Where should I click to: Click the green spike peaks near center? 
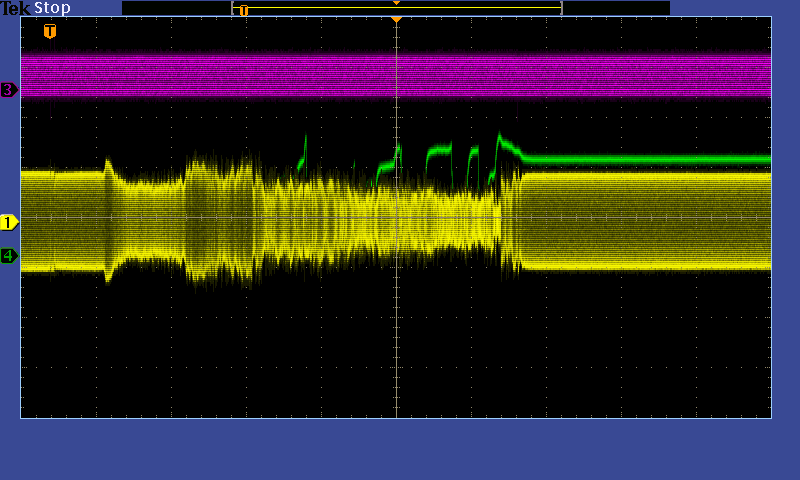tap(438, 150)
